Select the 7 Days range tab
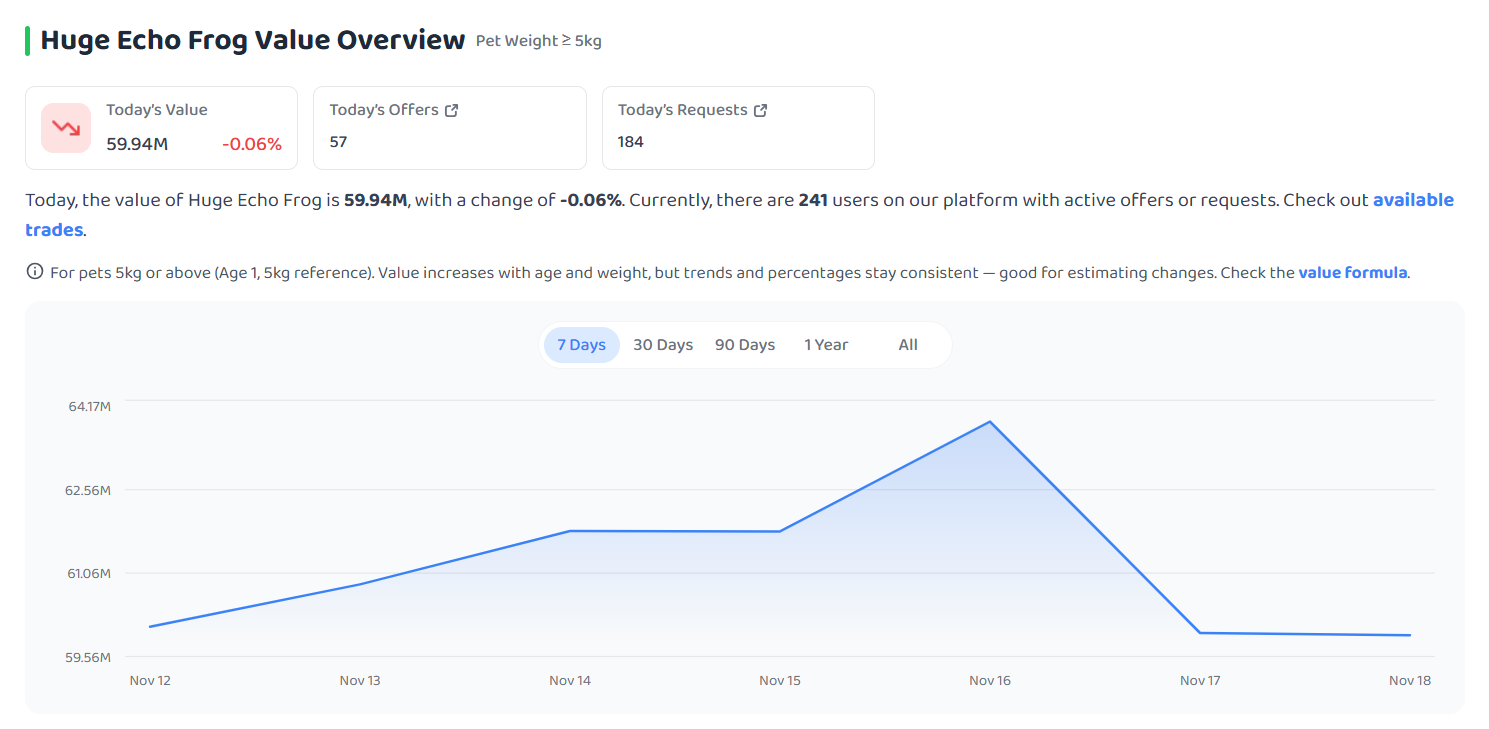 pyautogui.click(x=581, y=345)
